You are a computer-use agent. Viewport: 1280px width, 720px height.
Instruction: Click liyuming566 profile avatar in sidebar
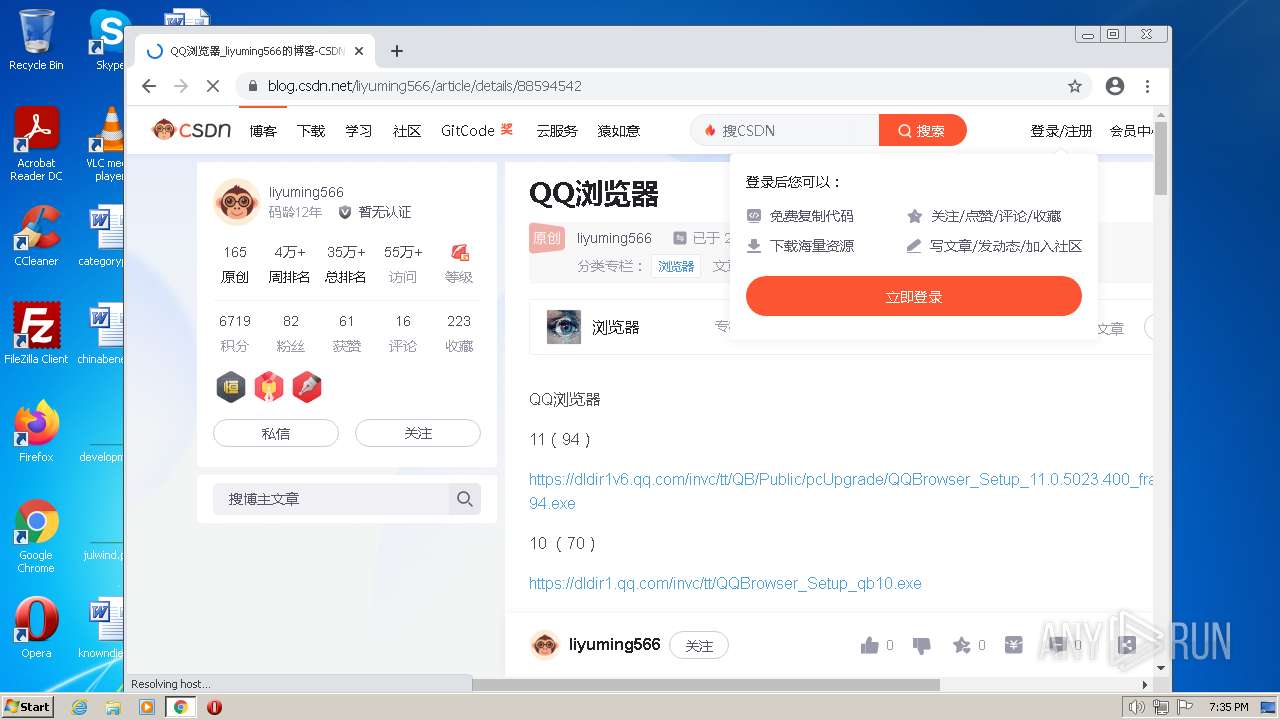(237, 202)
